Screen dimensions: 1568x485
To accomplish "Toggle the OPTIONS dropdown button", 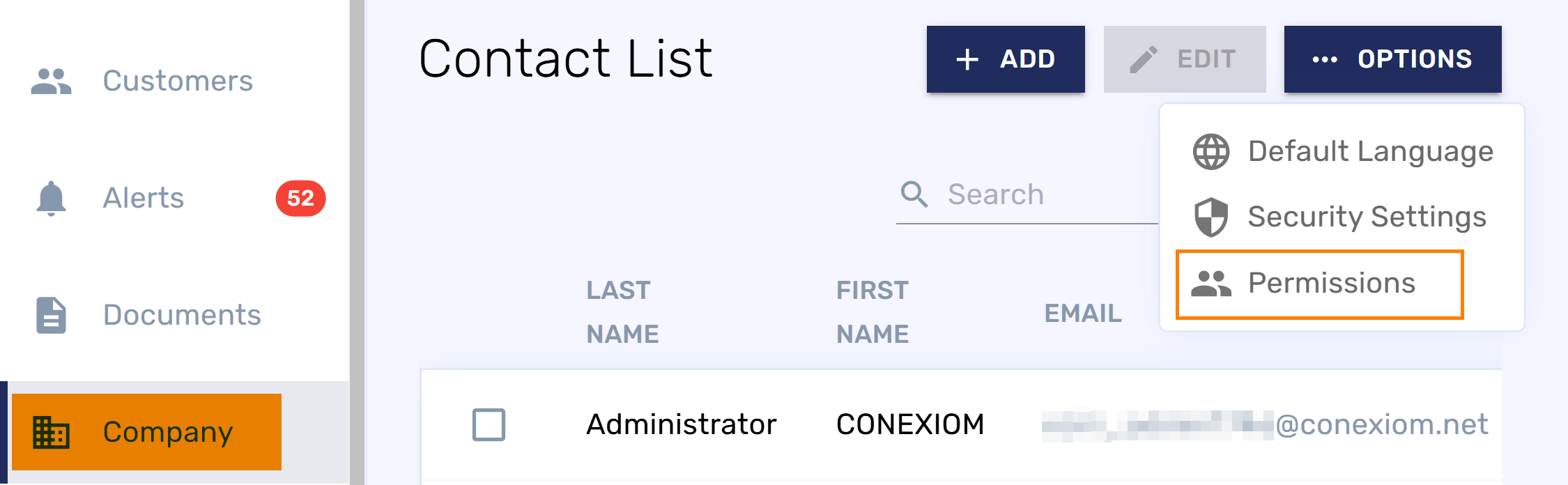I will click(1392, 59).
